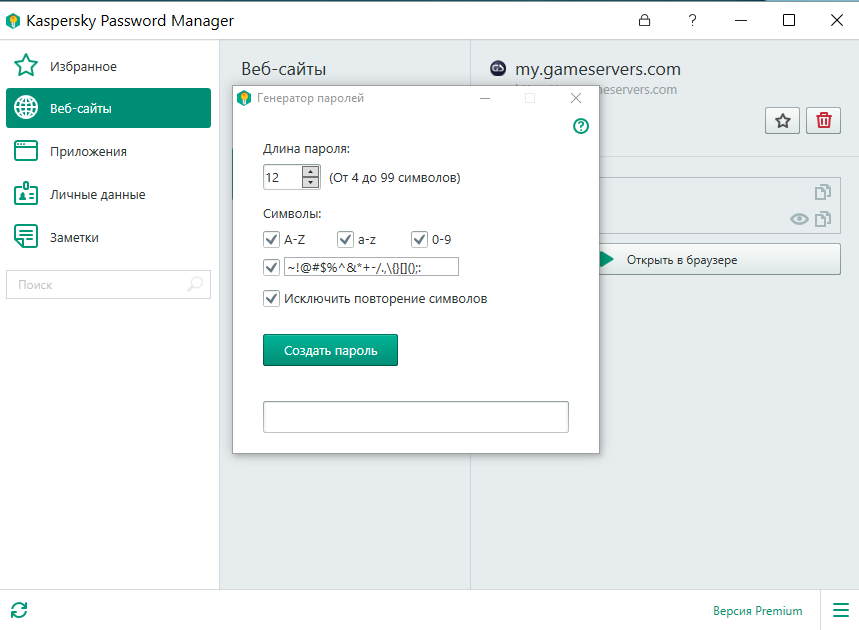Disable 'Исключить повторение символов' checkbox
The image size is (859, 630).
pyautogui.click(x=271, y=299)
